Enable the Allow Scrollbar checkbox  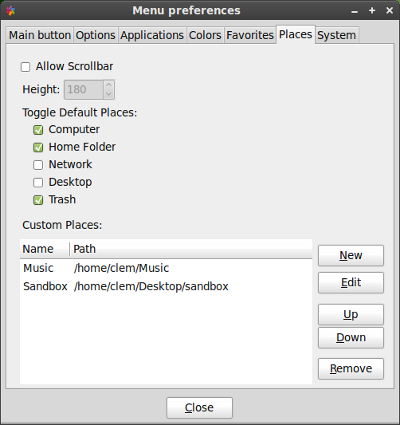(26, 67)
